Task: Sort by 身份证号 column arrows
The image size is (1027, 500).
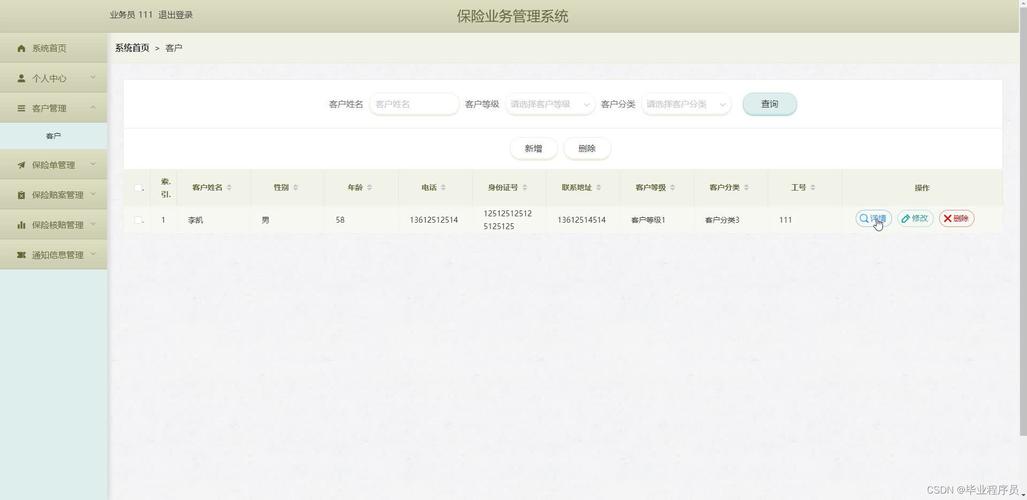Action: click(525, 187)
